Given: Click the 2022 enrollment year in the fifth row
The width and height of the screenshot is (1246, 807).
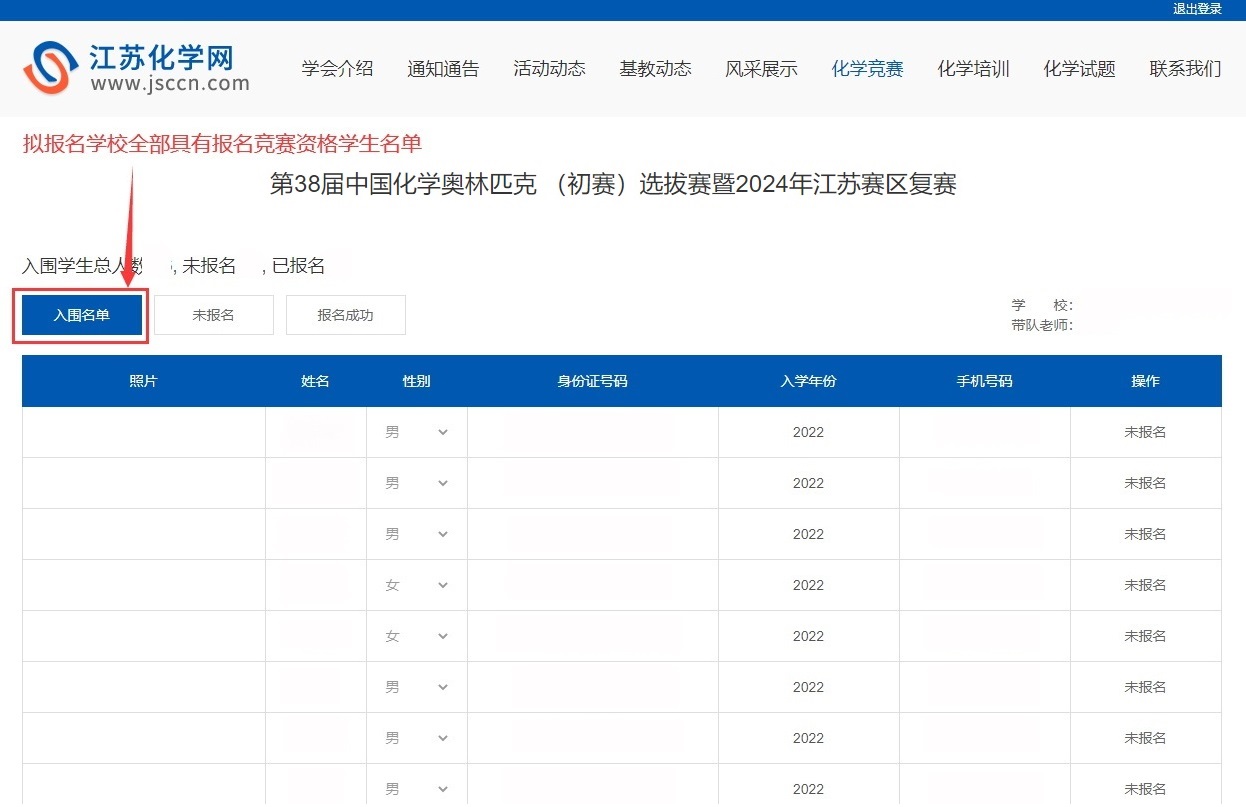Looking at the screenshot, I should pos(808,636).
